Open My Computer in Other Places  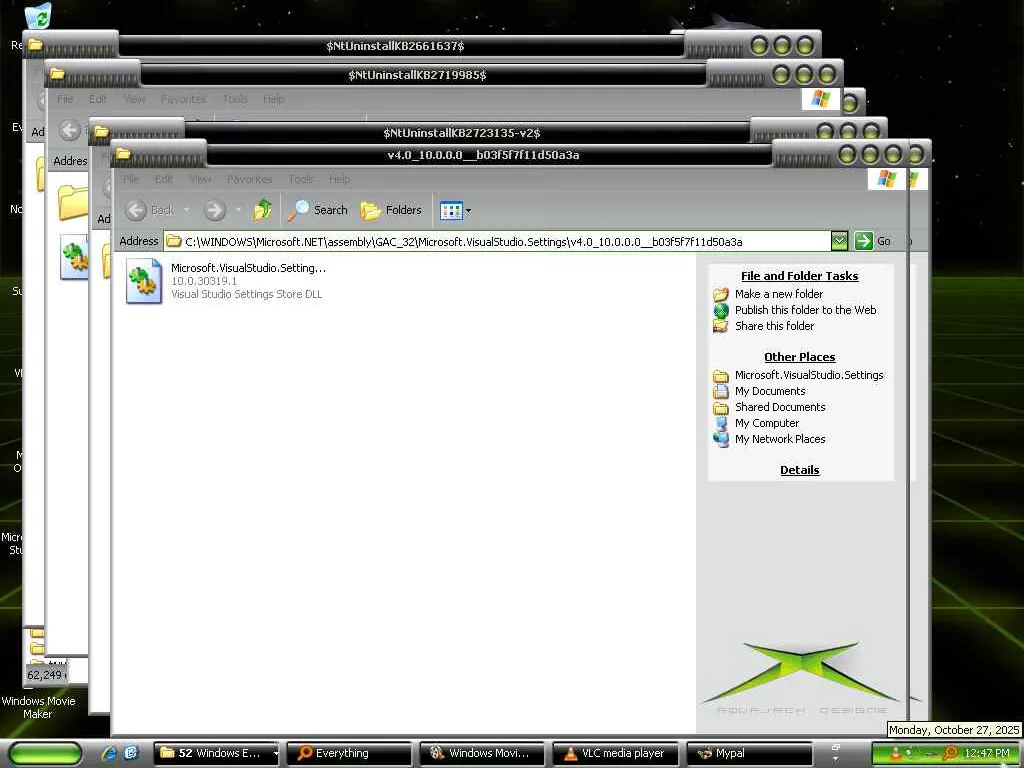tap(767, 423)
